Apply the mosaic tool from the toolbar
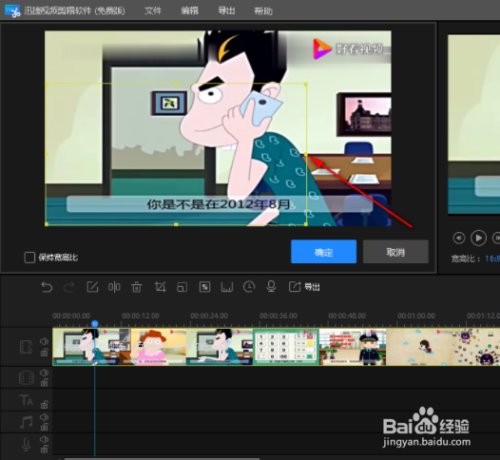Viewport: 500px width, 460px height. tap(205, 287)
